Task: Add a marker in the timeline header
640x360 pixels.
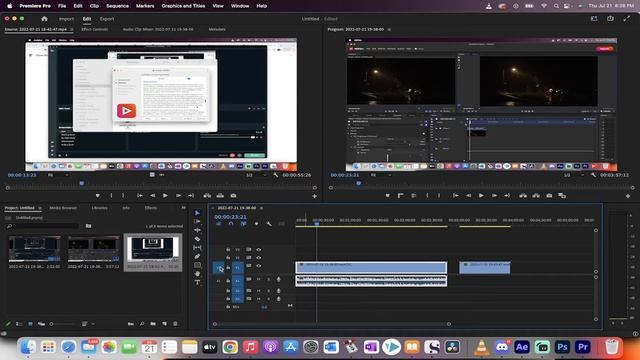Action: point(256,224)
